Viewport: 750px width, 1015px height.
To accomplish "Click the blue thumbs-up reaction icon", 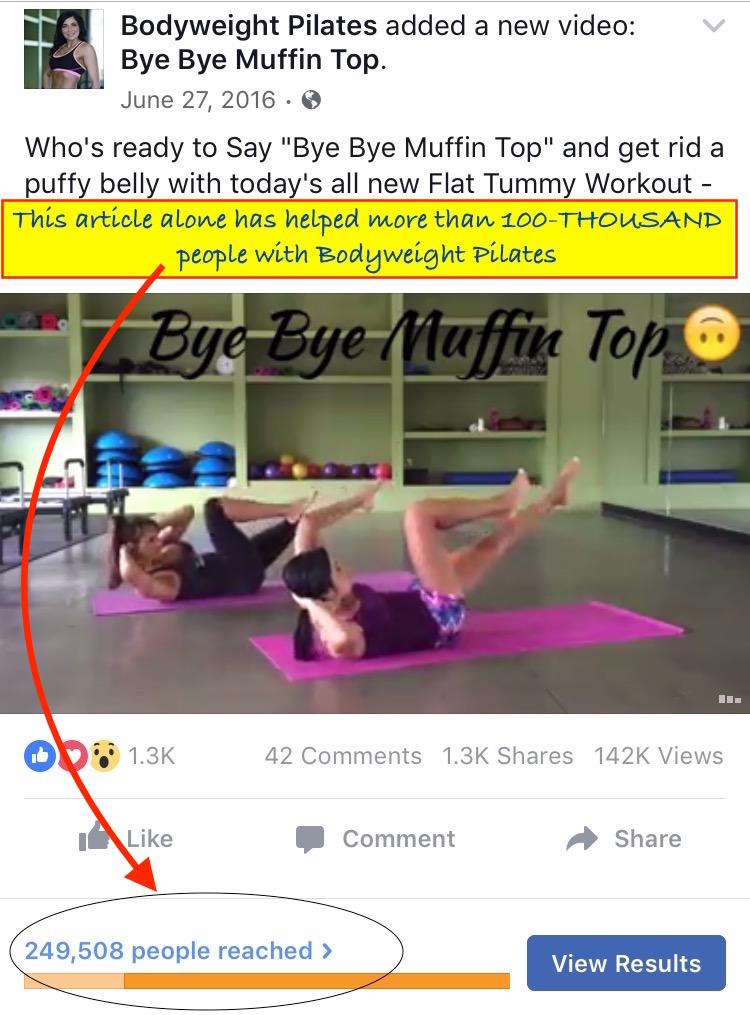I will pos(40,755).
